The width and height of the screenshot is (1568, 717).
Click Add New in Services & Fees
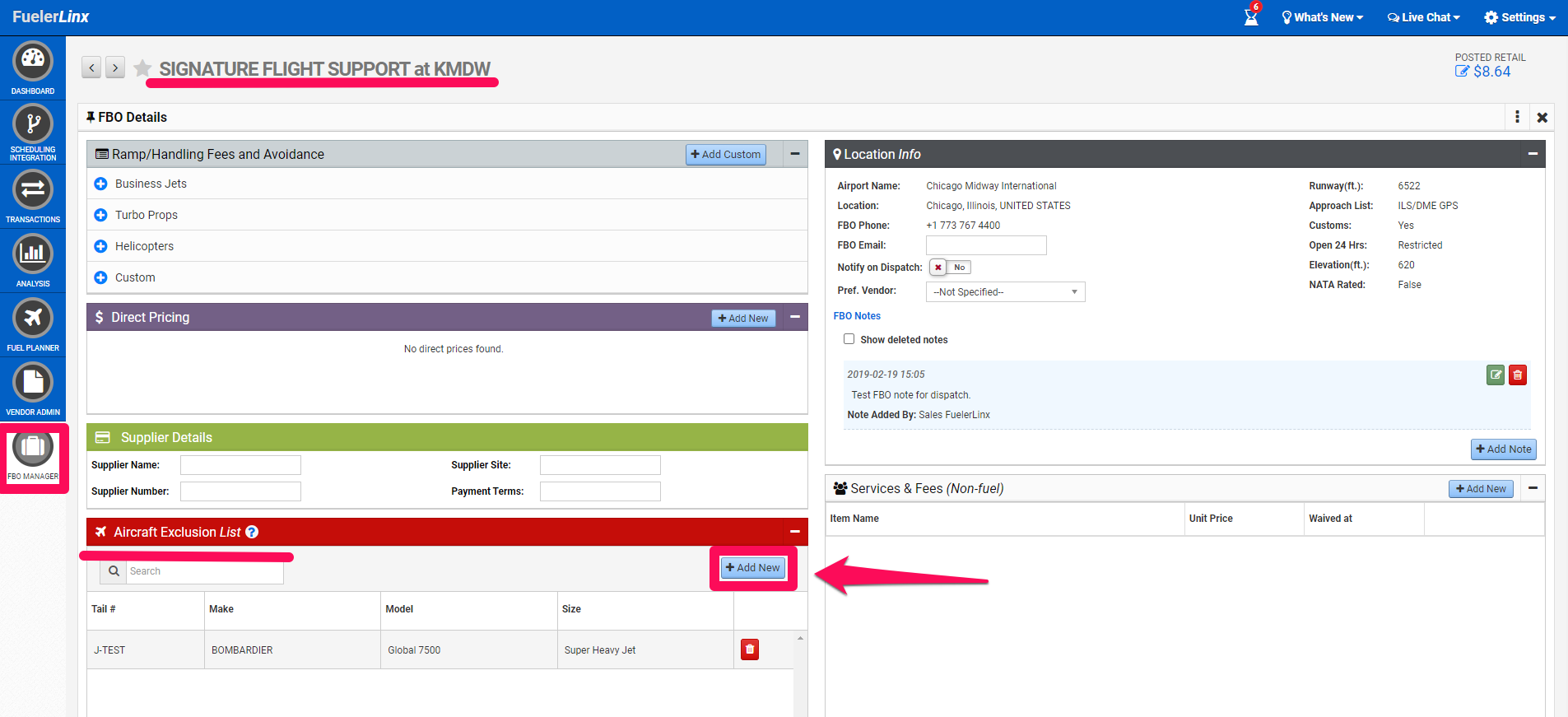[1482, 488]
